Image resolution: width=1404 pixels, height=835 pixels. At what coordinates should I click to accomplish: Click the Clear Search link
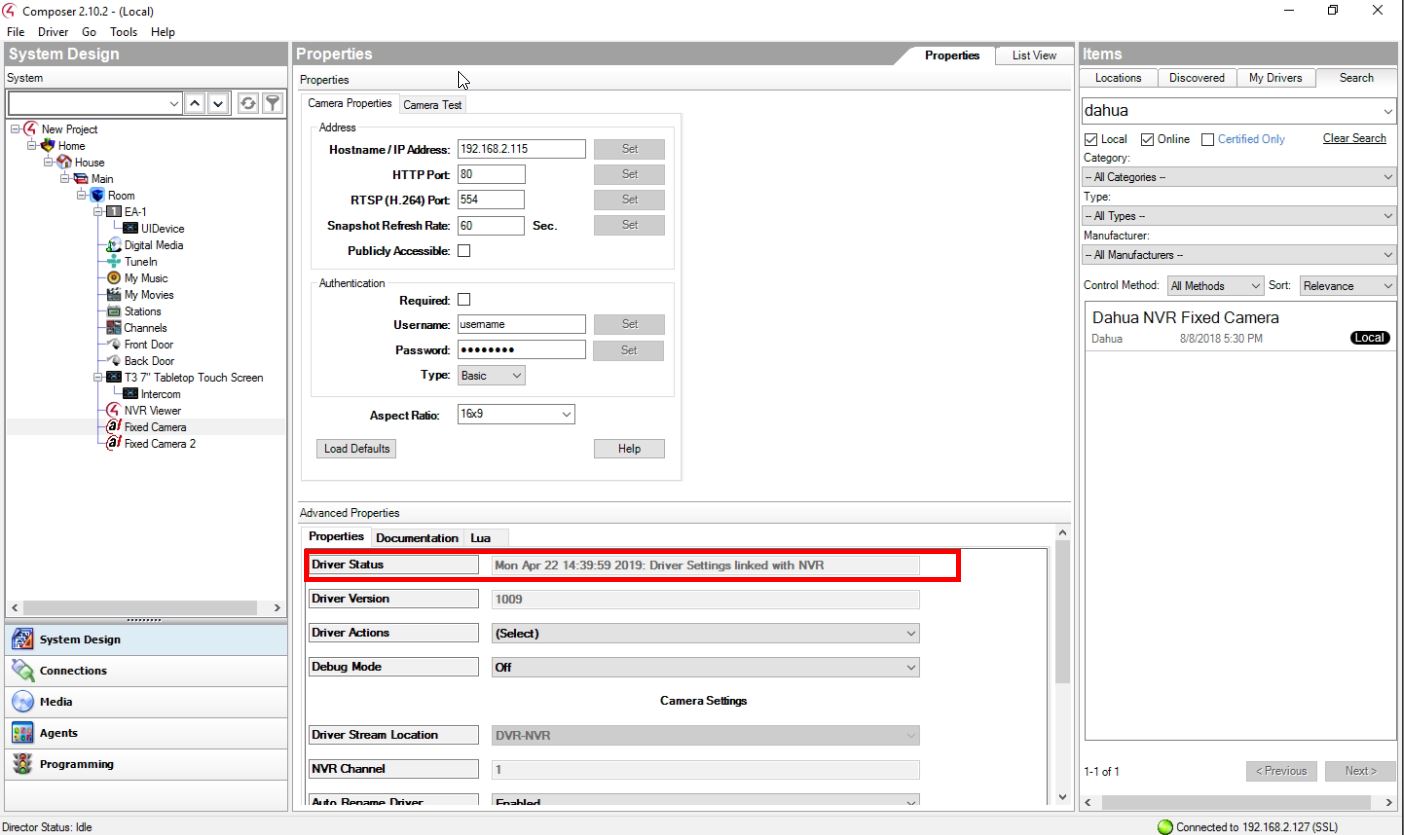(1354, 138)
